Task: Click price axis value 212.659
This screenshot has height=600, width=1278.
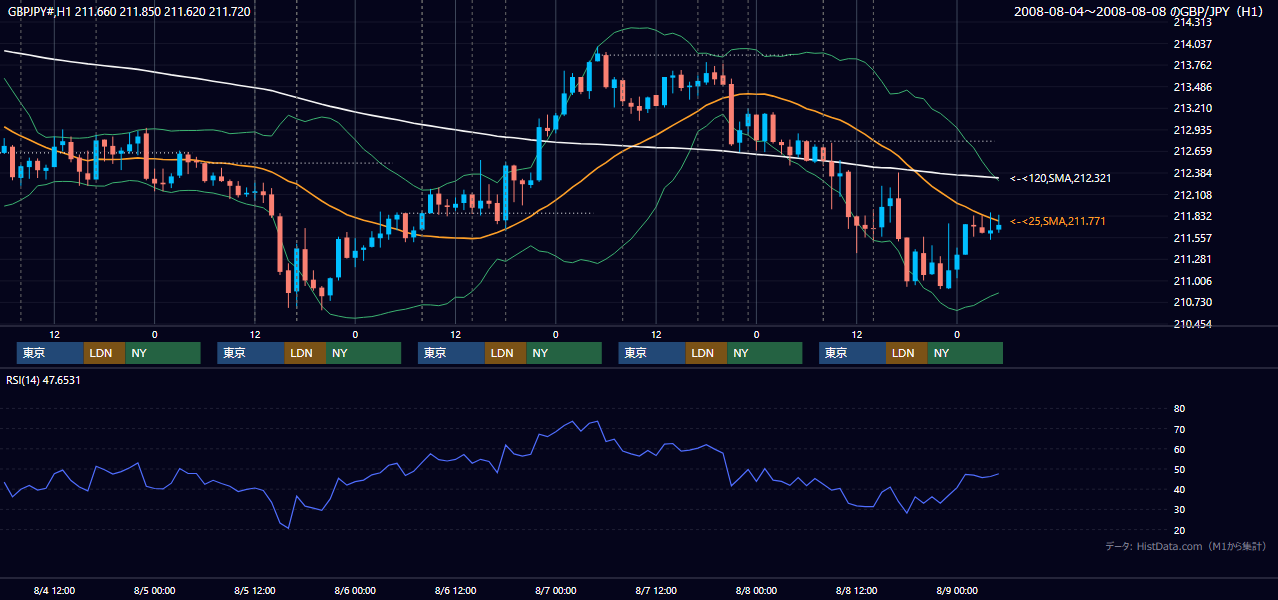Action: tap(1192, 152)
